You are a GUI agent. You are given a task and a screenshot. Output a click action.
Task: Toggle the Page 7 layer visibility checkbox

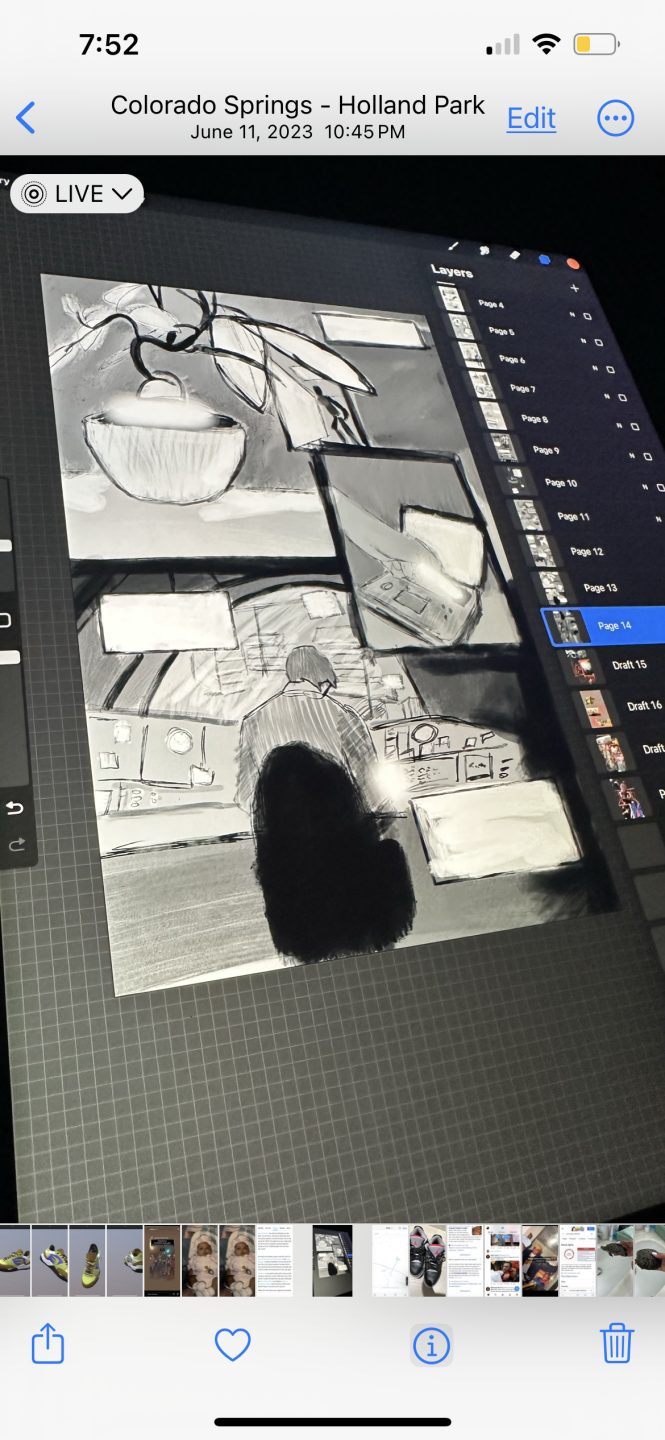[622, 397]
